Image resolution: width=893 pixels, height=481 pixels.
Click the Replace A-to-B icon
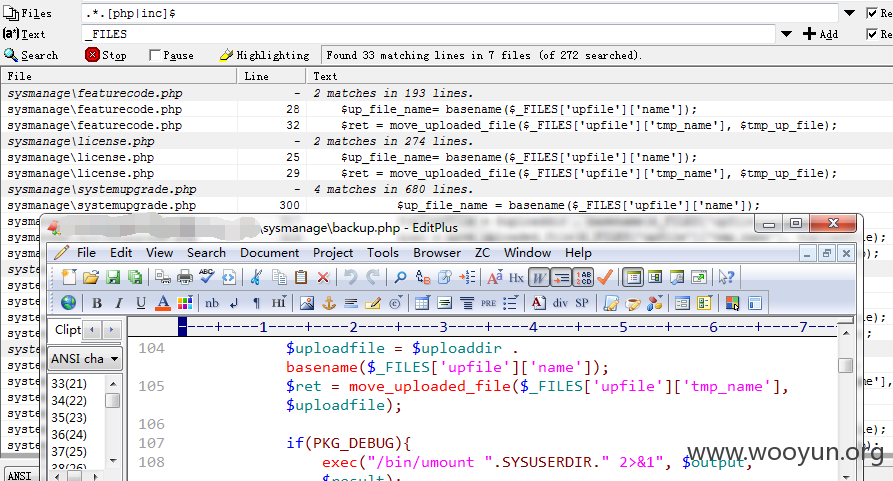tap(423, 277)
